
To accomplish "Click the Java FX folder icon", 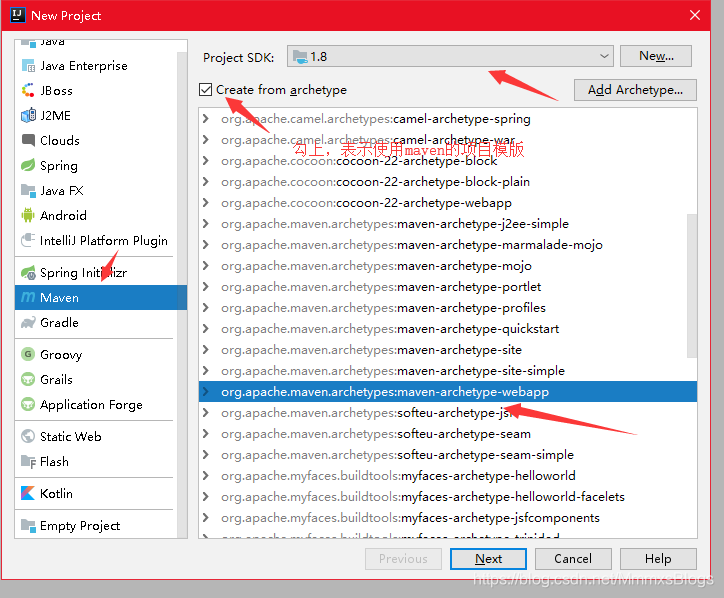I will tap(28, 190).
